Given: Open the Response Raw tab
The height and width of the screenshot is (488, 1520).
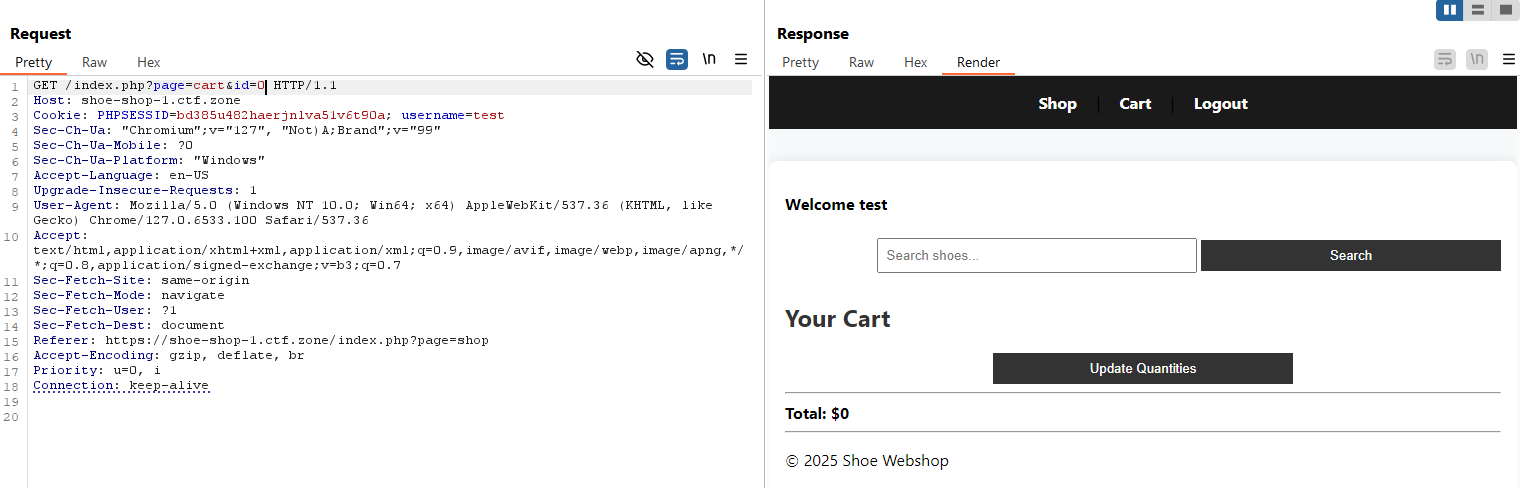Looking at the screenshot, I should 862,62.
